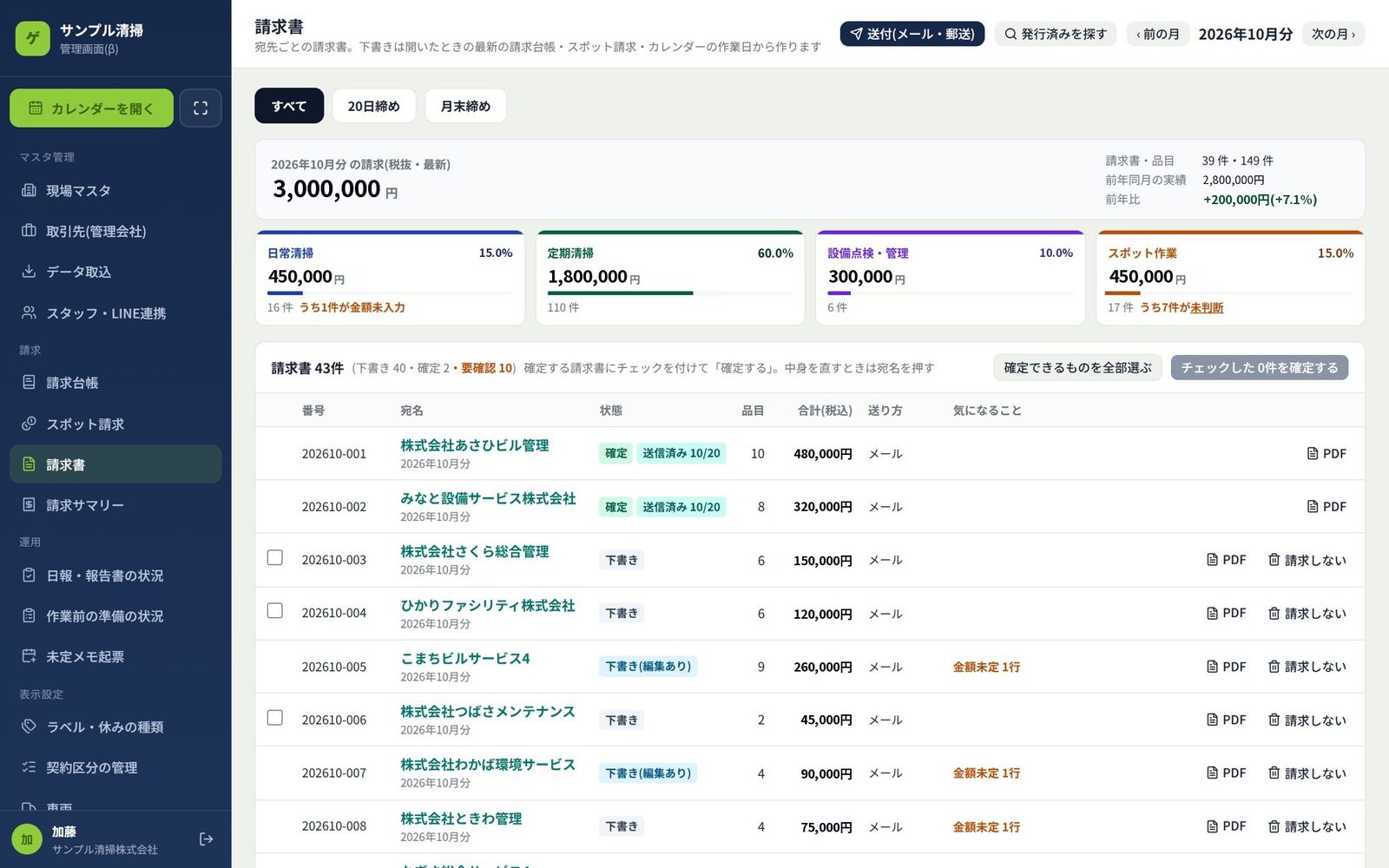Tick checkbox for invoice 202610-006

click(x=275, y=718)
